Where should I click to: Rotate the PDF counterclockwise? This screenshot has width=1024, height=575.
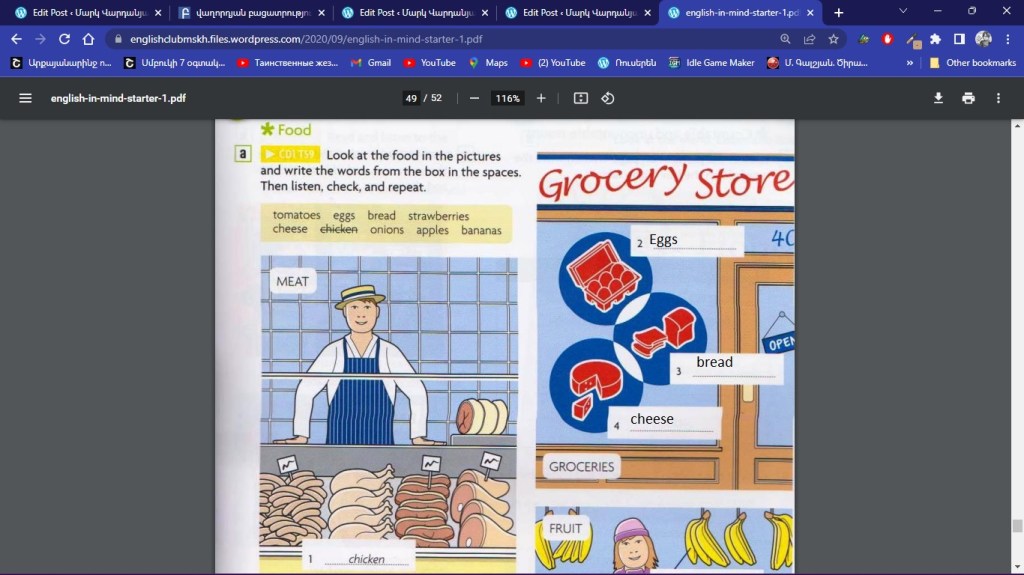[x=607, y=98]
